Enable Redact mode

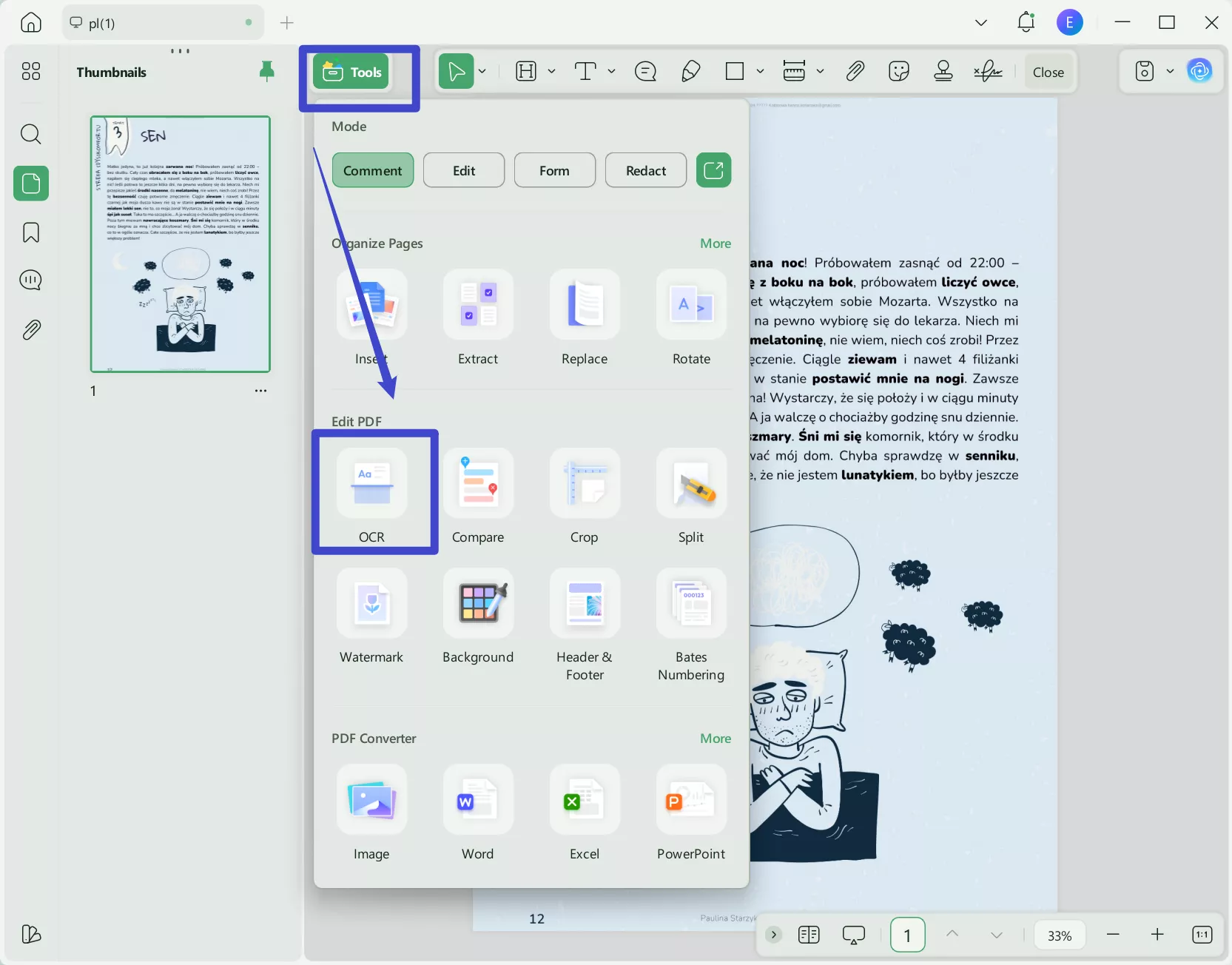645,171
